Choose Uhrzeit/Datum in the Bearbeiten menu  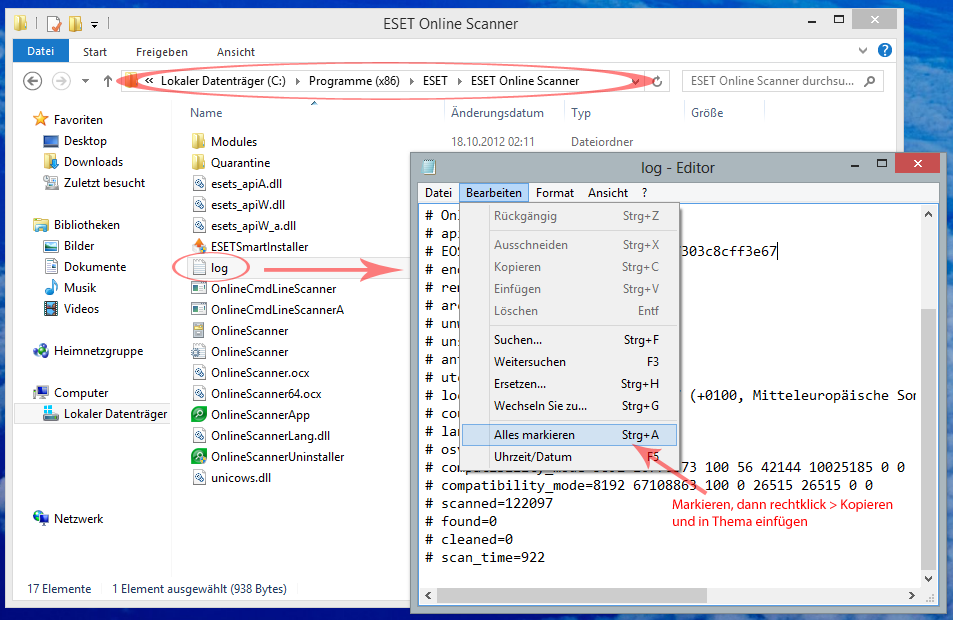click(569, 456)
